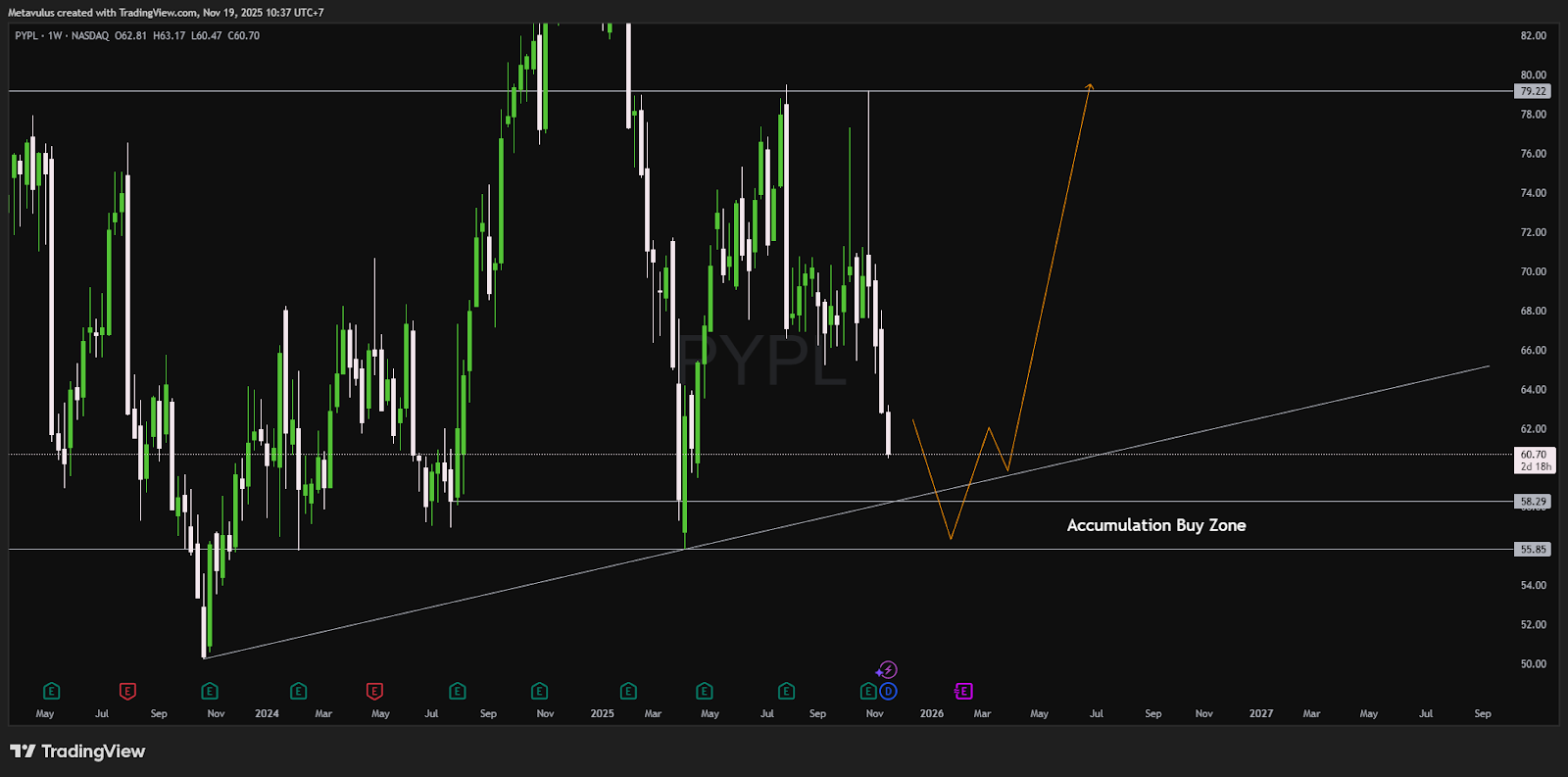Select the orange projection arrow tip

1090,86
